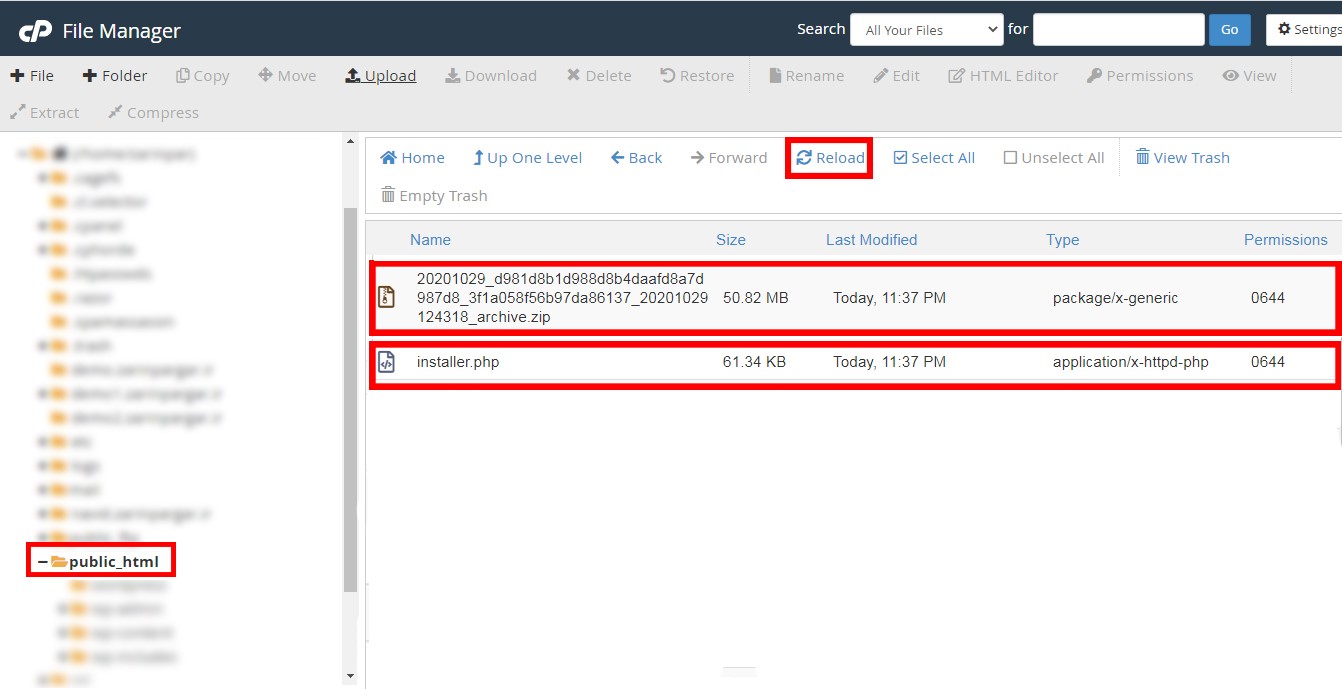Click the zip archive file icon

point(386,298)
